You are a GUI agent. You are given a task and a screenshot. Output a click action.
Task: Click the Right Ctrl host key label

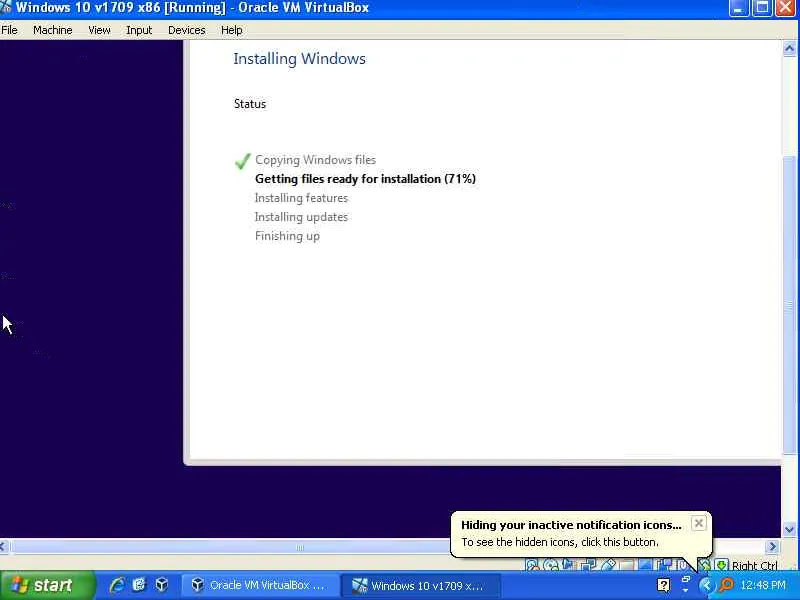point(755,565)
